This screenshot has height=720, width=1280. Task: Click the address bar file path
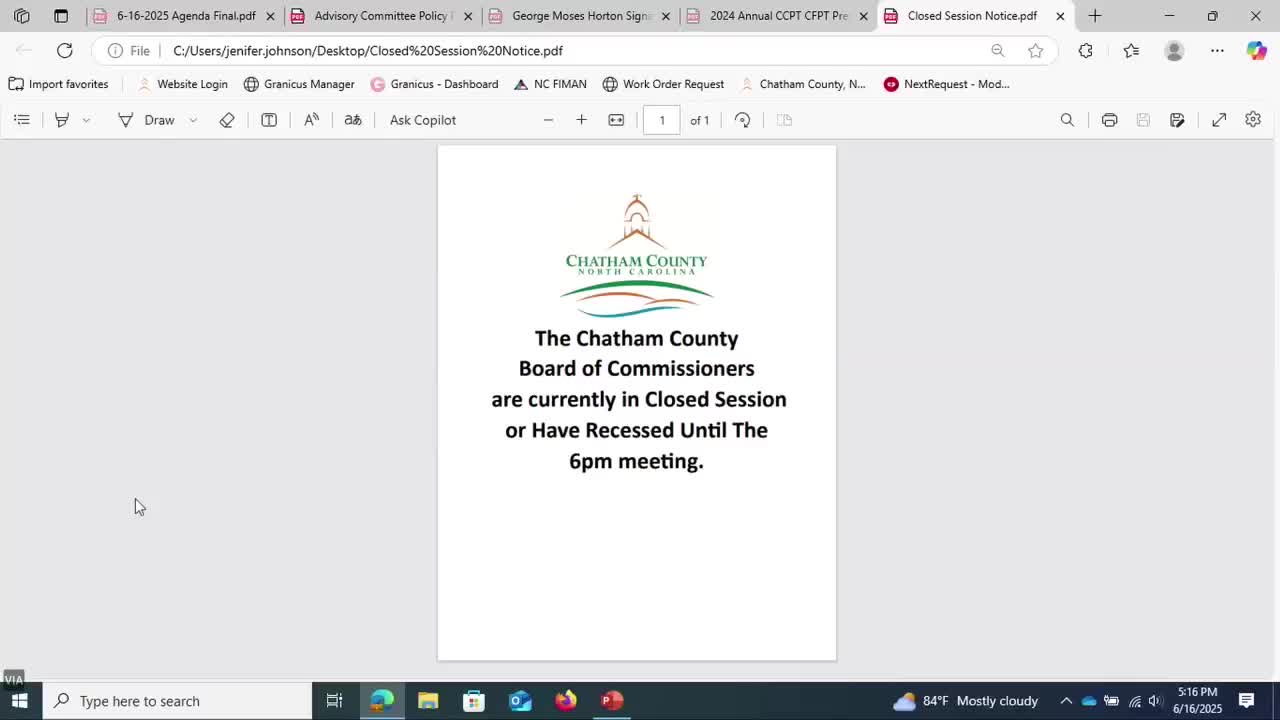[x=368, y=50]
